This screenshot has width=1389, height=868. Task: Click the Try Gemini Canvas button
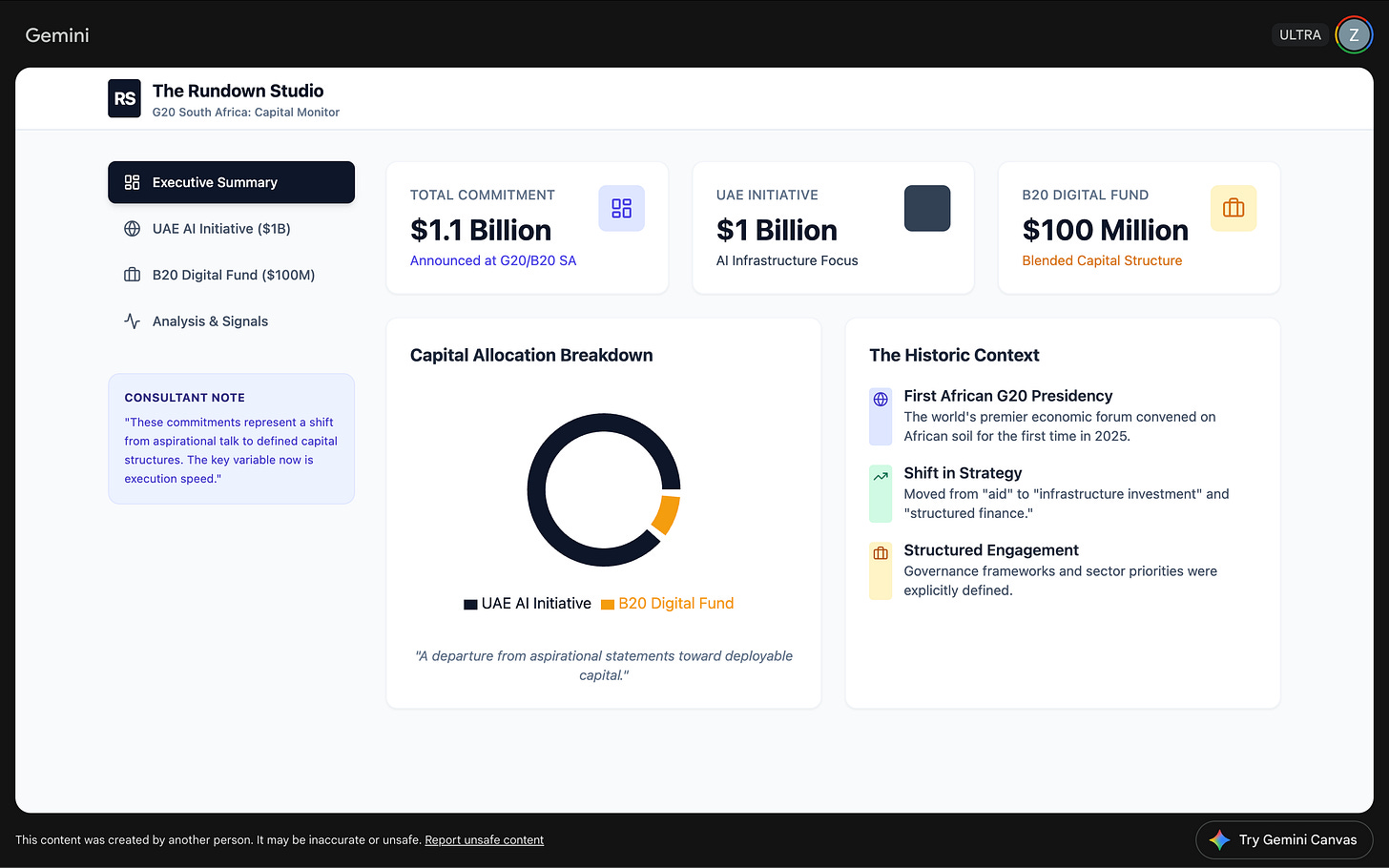1284,839
